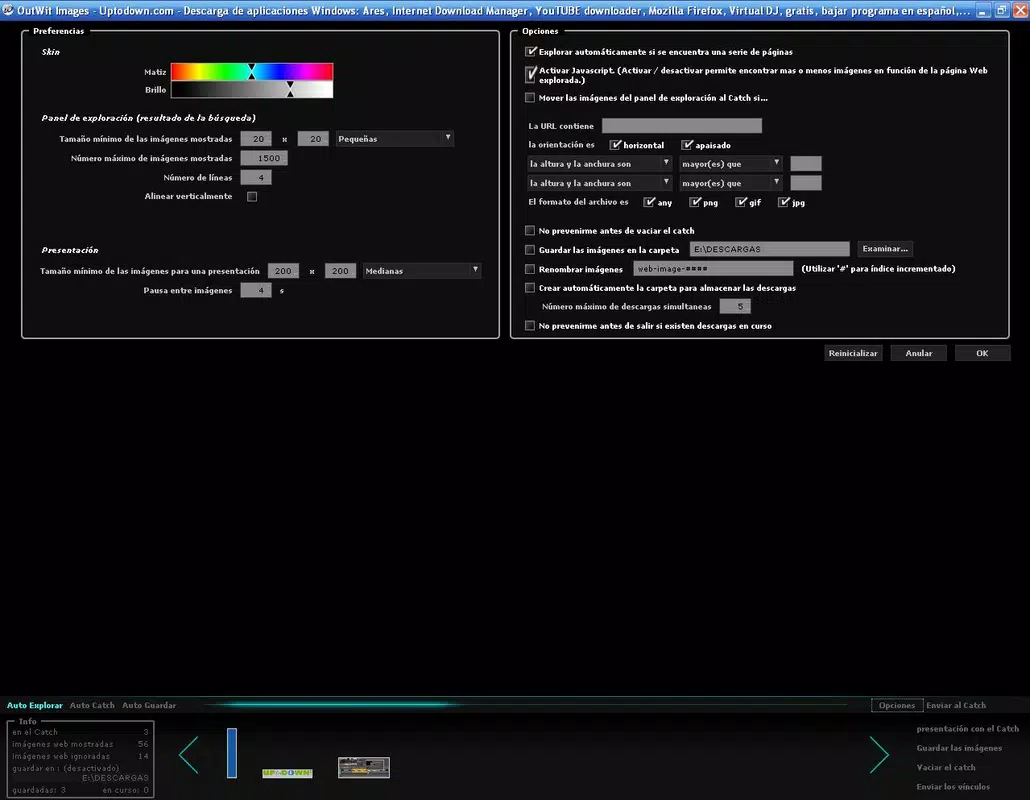Open first 'la altura y la anchura son' dropdown

(x=599, y=164)
